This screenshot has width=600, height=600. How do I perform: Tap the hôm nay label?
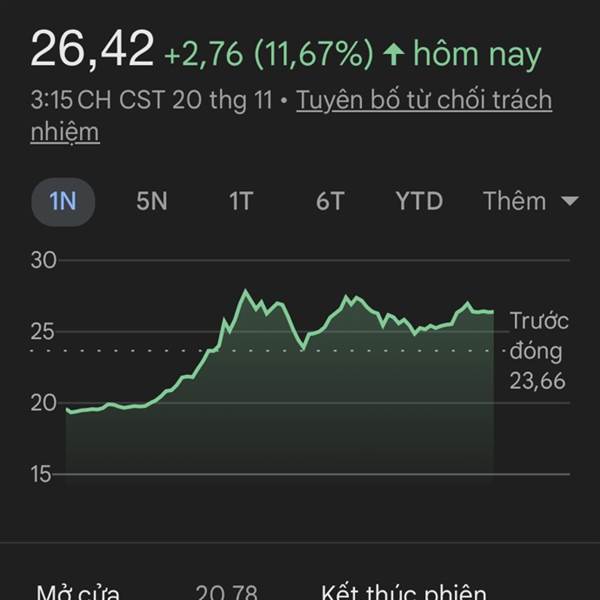click(x=476, y=53)
